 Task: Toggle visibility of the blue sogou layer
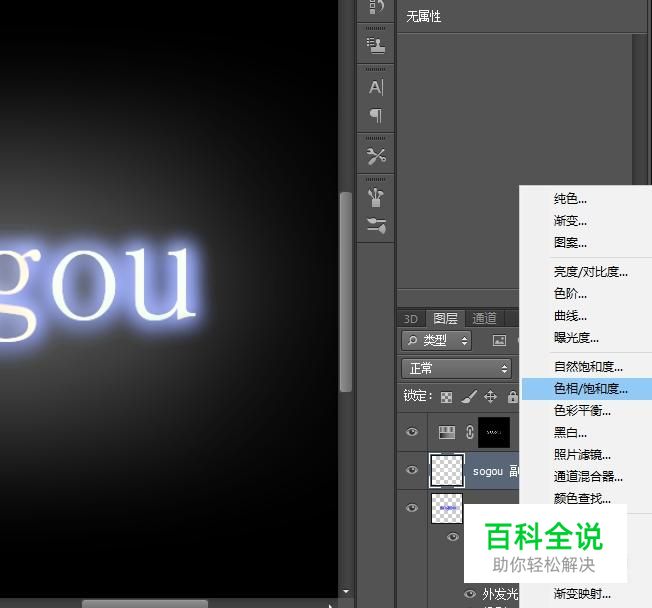pos(412,508)
